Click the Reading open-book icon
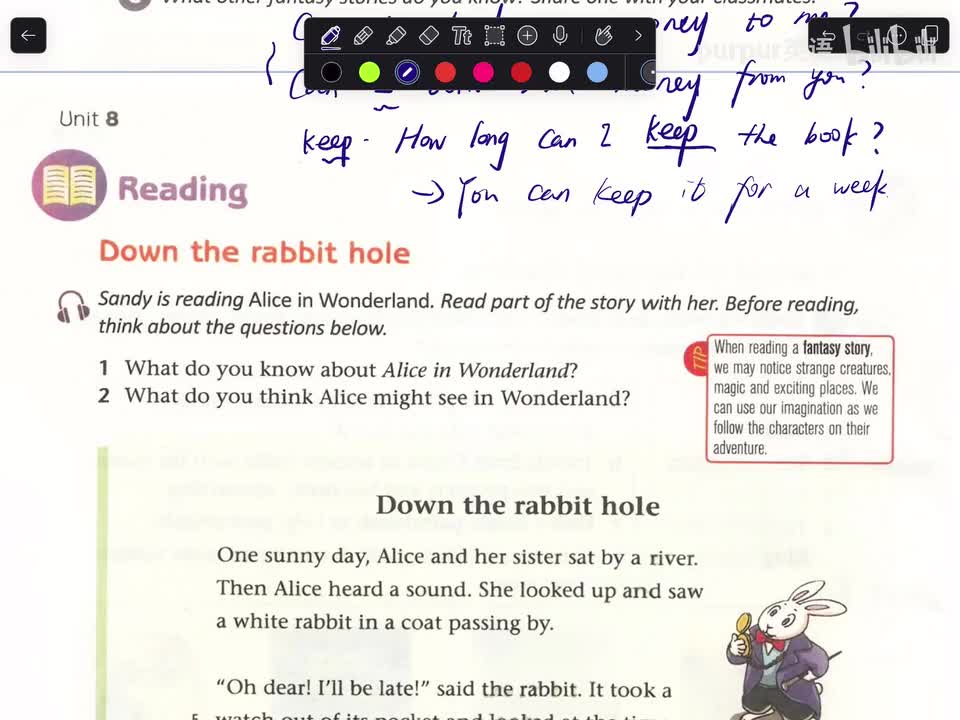The image size is (960, 720). pos(69,185)
